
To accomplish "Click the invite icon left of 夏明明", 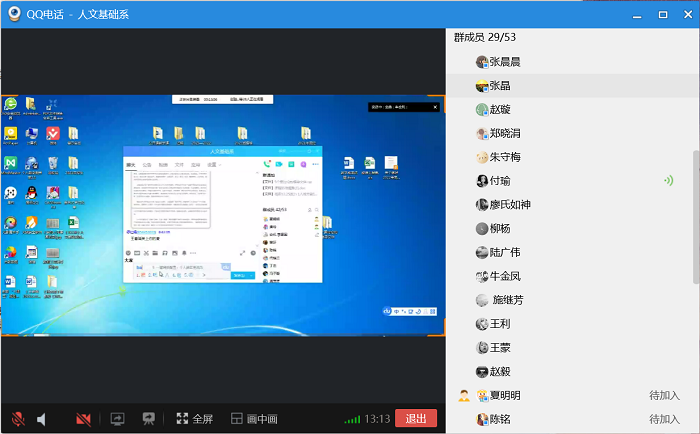I will tap(464, 395).
